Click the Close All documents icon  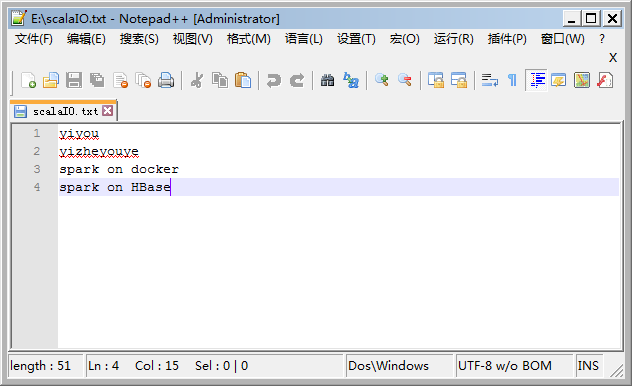point(143,80)
